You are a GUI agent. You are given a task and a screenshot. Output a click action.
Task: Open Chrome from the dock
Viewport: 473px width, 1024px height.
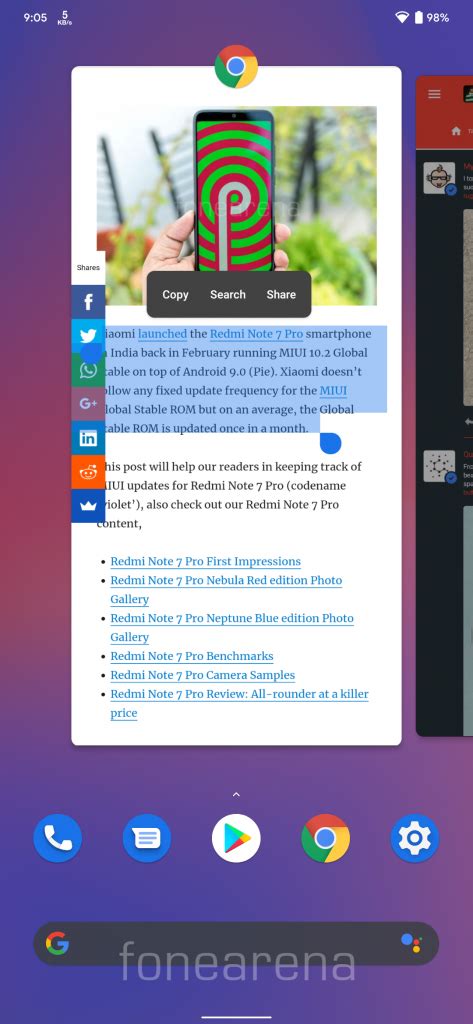325,838
